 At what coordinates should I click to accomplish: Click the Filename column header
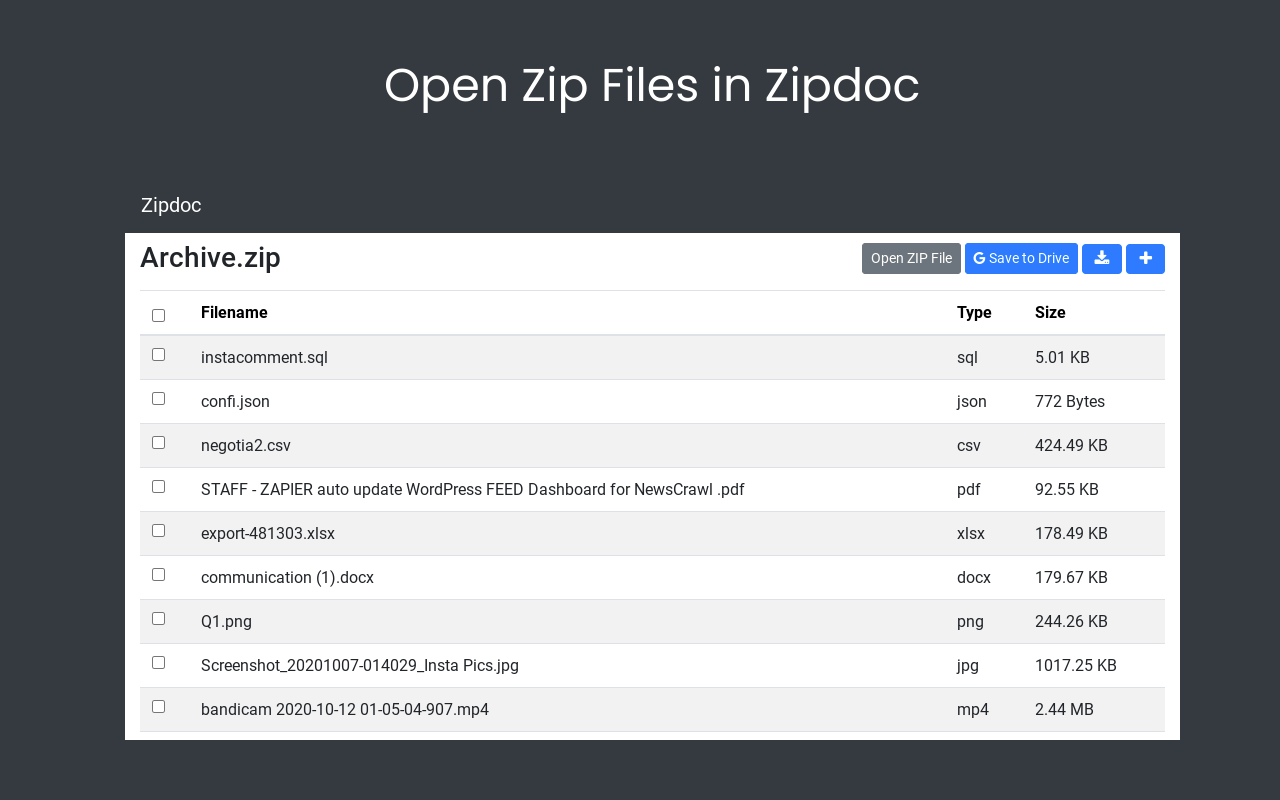[x=234, y=313]
